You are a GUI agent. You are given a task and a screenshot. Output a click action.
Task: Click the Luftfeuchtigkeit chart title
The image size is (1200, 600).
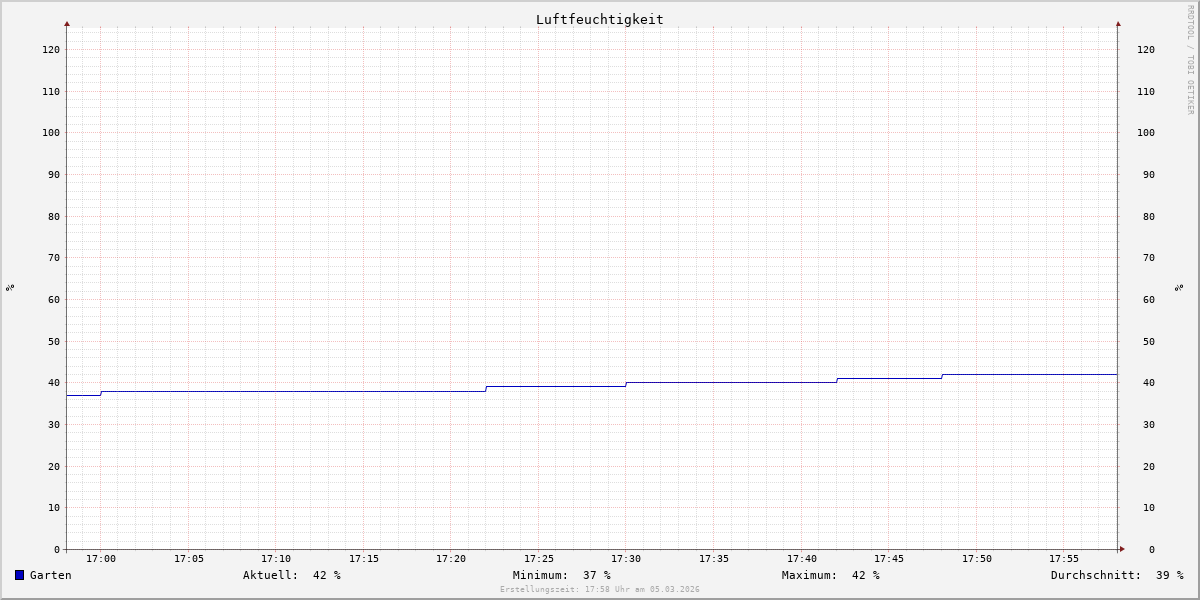(x=600, y=19)
